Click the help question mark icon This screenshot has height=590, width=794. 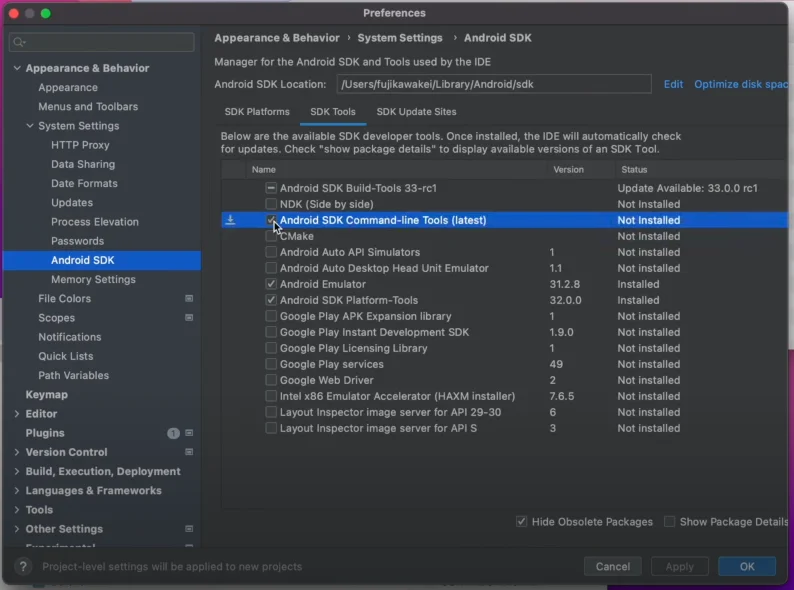(23, 566)
